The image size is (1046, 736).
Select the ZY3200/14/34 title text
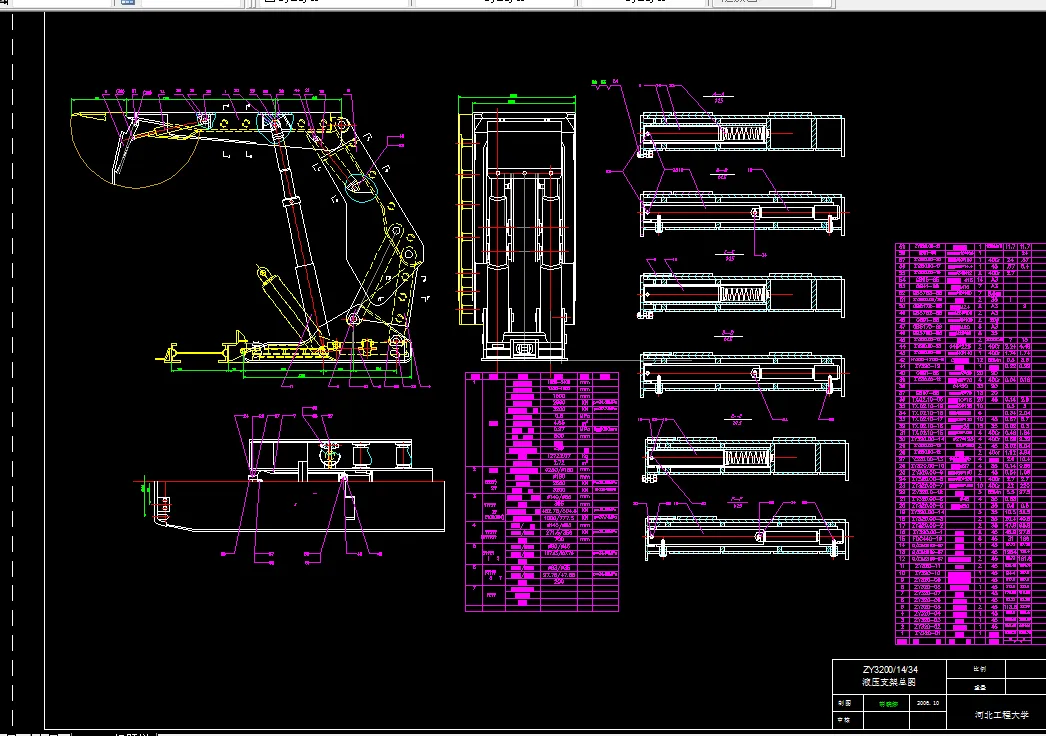coord(890,669)
